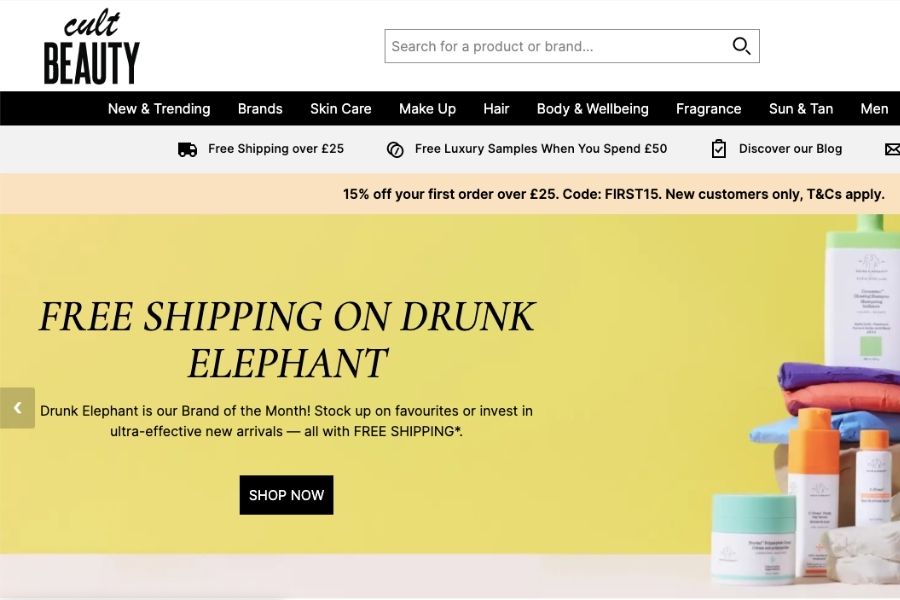Open the Make Up menu

click(427, 108)
